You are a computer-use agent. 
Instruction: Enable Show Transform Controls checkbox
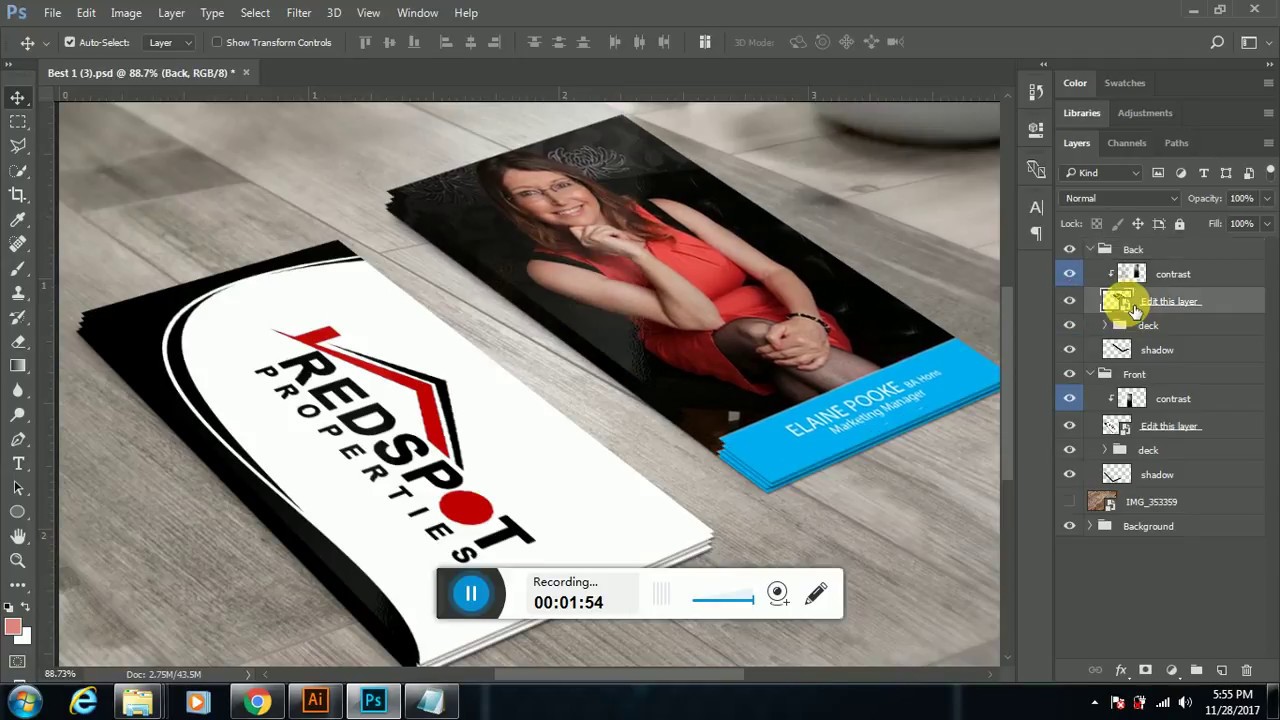coord(217,42)
